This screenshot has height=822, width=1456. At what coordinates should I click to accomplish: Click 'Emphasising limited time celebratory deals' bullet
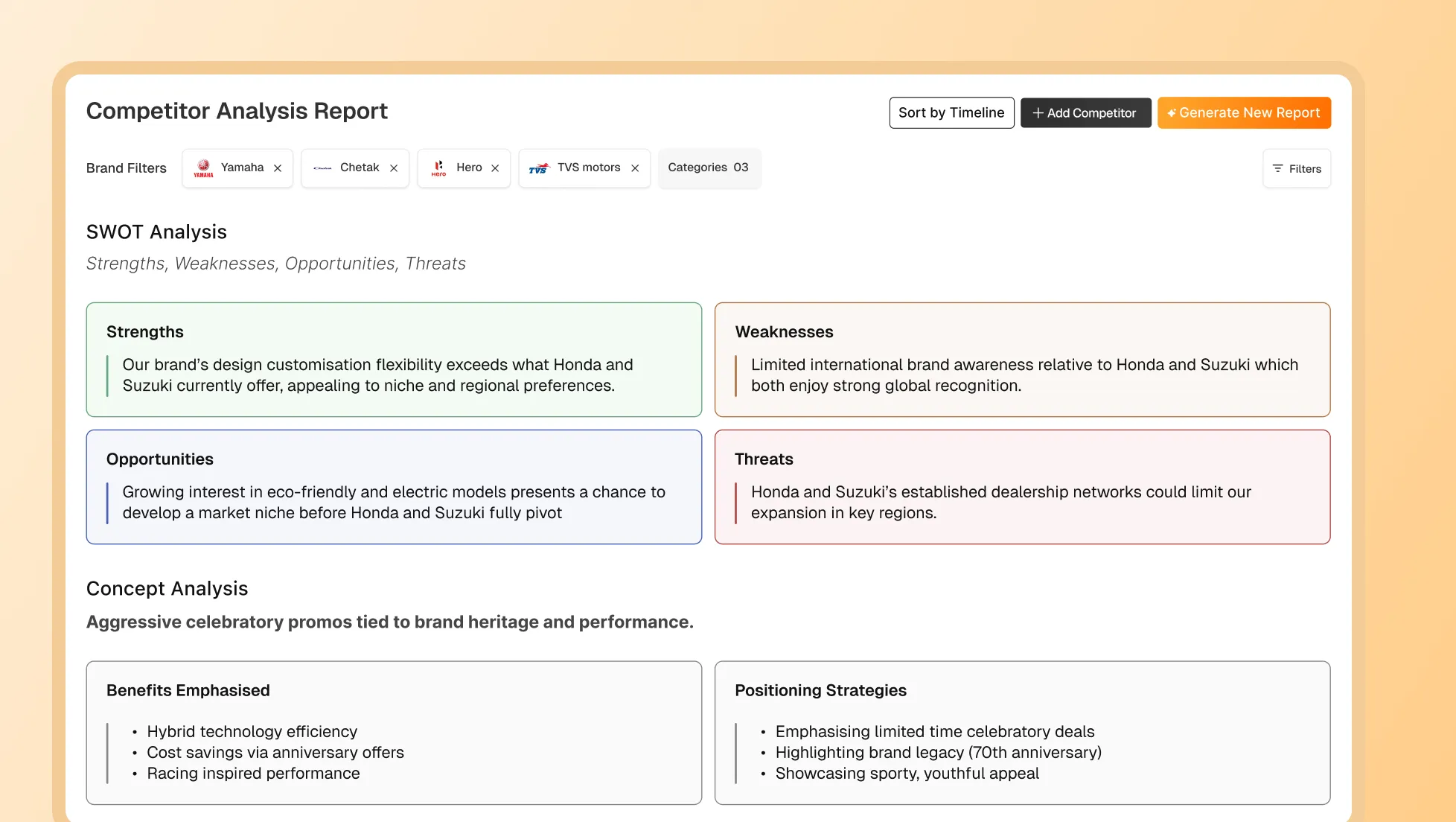point(935,732)
